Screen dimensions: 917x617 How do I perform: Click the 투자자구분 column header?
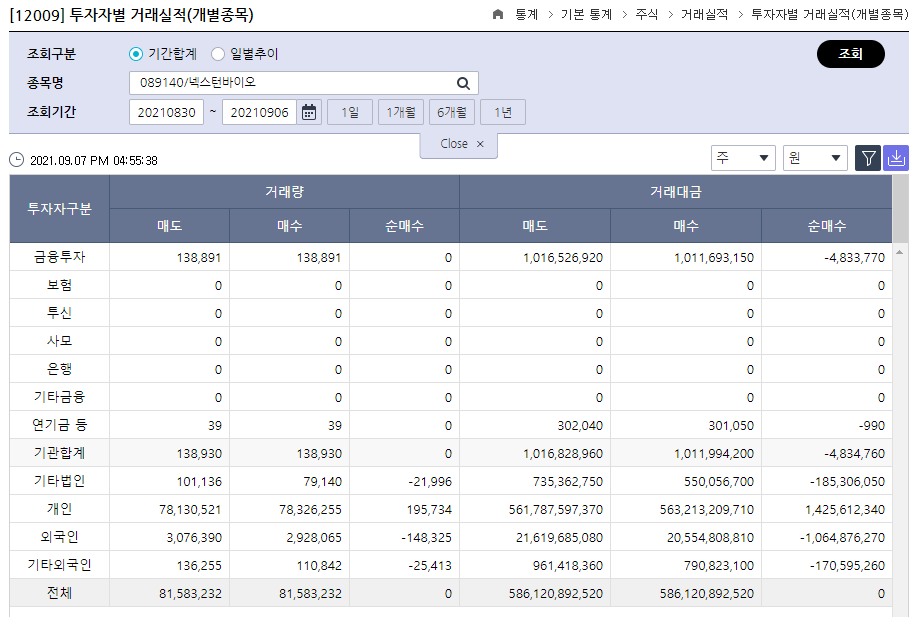point(60,209)
